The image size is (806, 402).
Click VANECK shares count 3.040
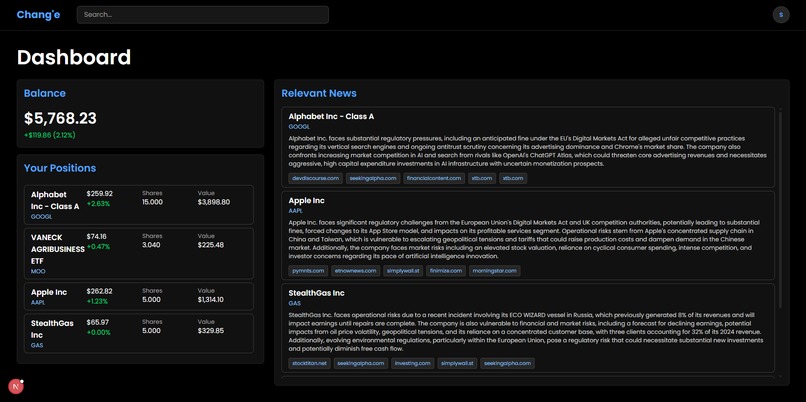(151, 245)
